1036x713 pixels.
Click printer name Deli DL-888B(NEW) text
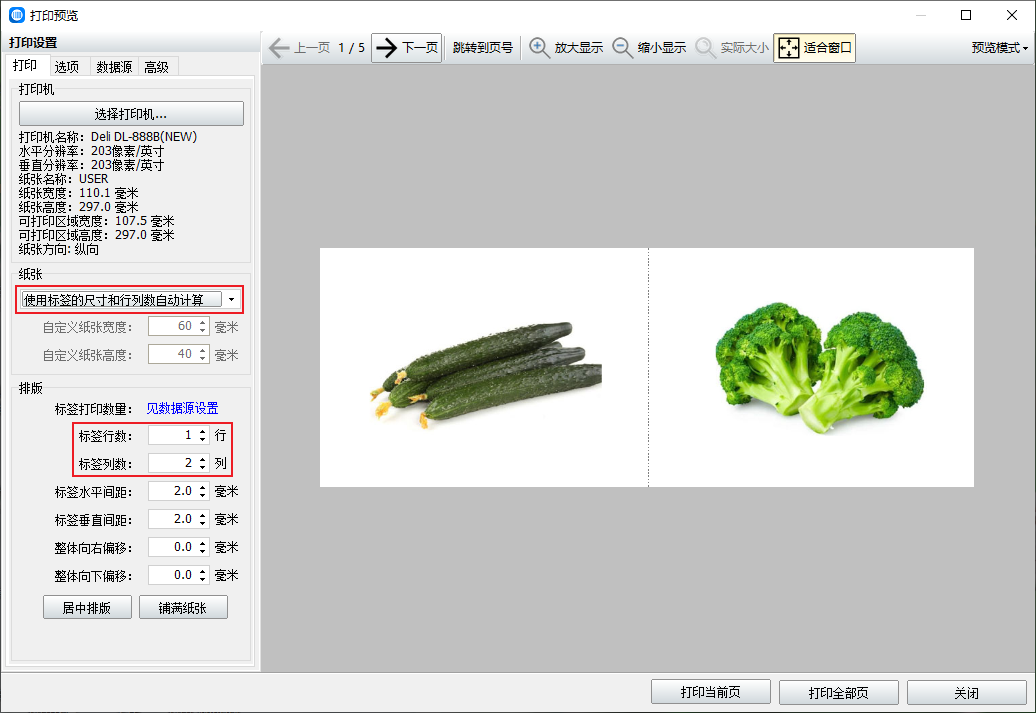click(143, 137)
